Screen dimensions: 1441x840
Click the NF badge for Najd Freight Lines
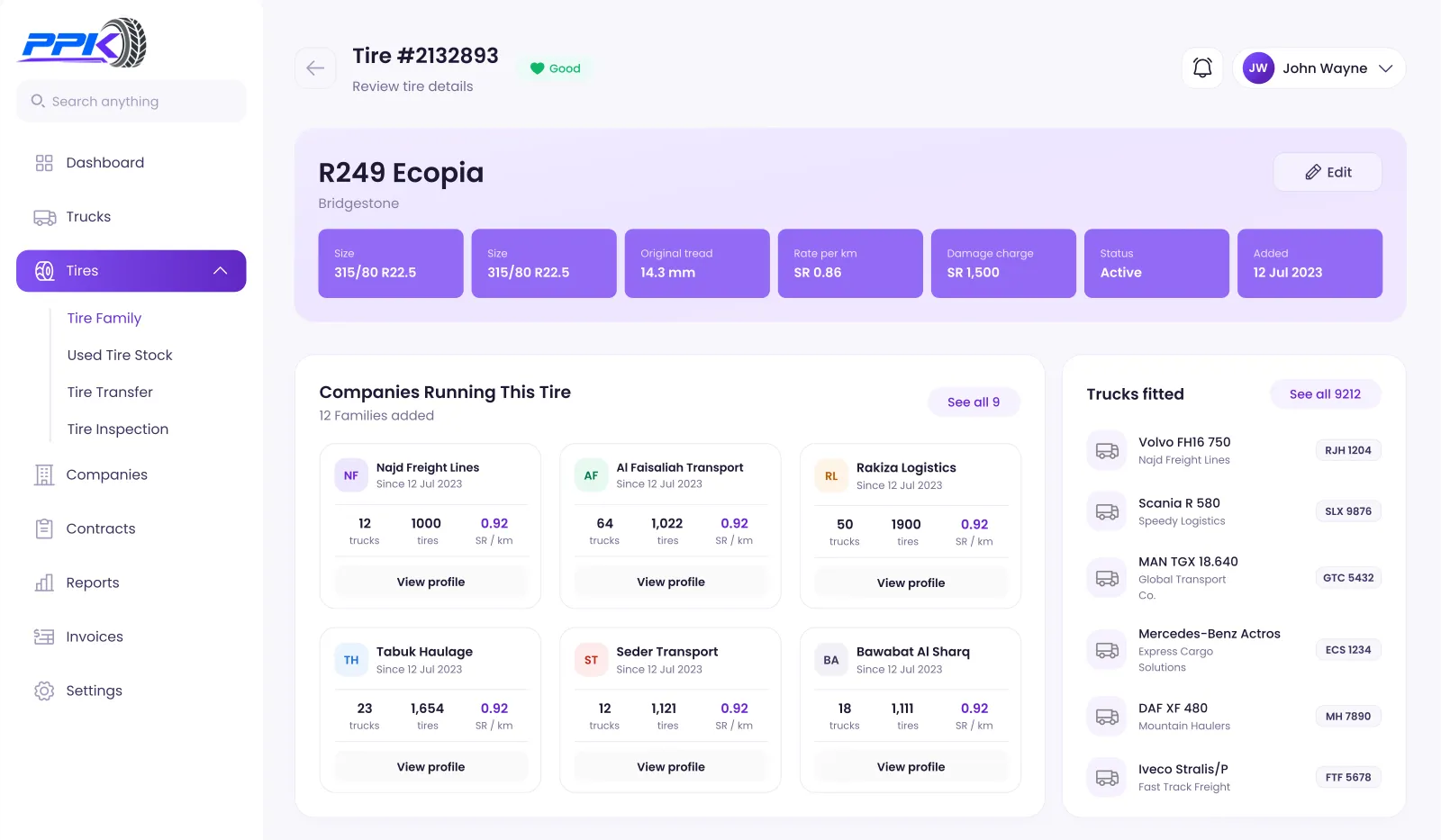point(351,475)
